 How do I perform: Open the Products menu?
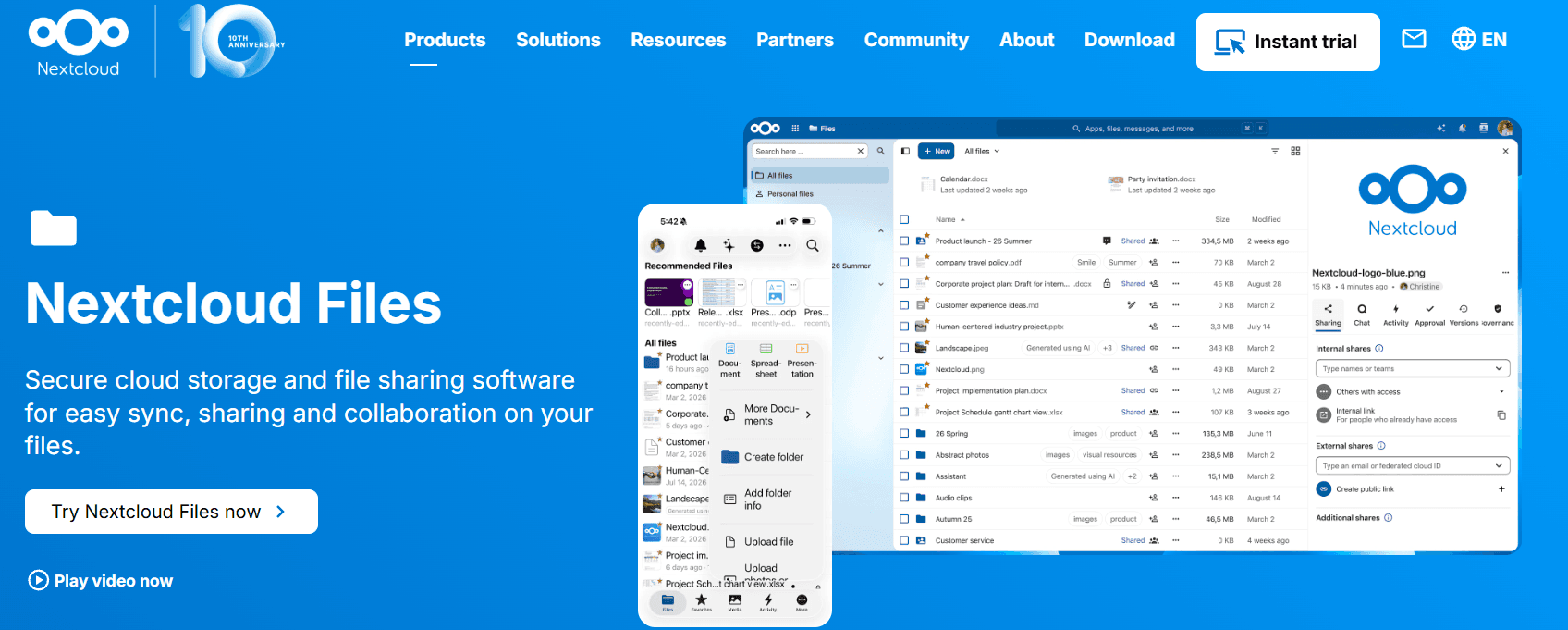445,40
